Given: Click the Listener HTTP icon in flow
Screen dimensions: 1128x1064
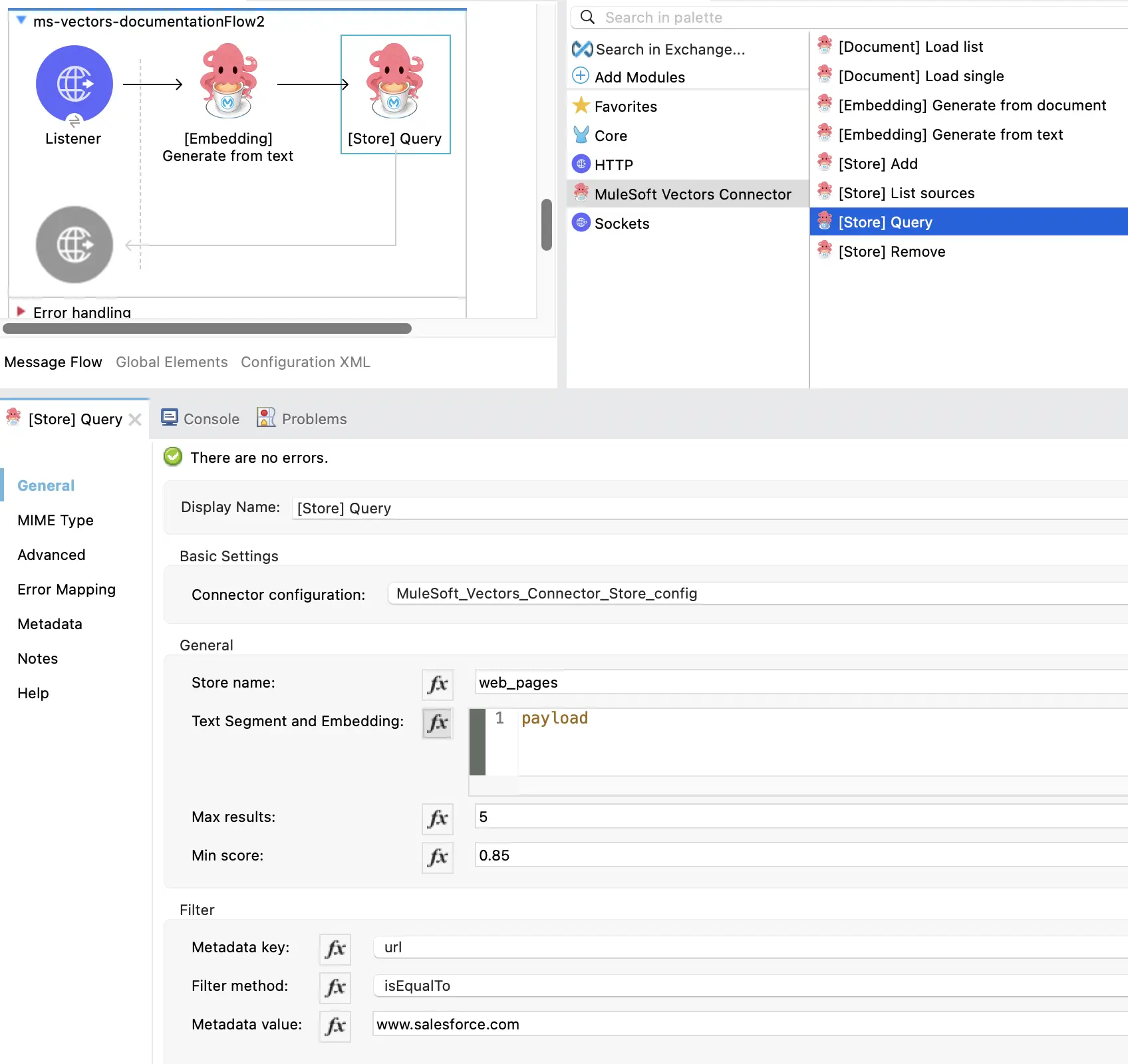Looking at the screenshot, I should (74, 84).
